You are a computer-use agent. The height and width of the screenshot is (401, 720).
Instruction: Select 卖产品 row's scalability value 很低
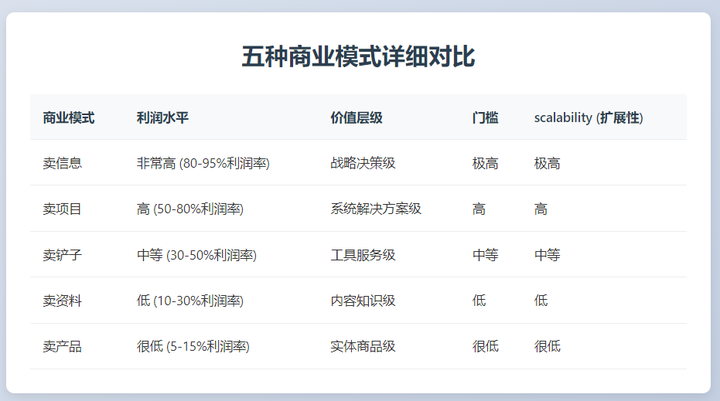tap(547, 346)
